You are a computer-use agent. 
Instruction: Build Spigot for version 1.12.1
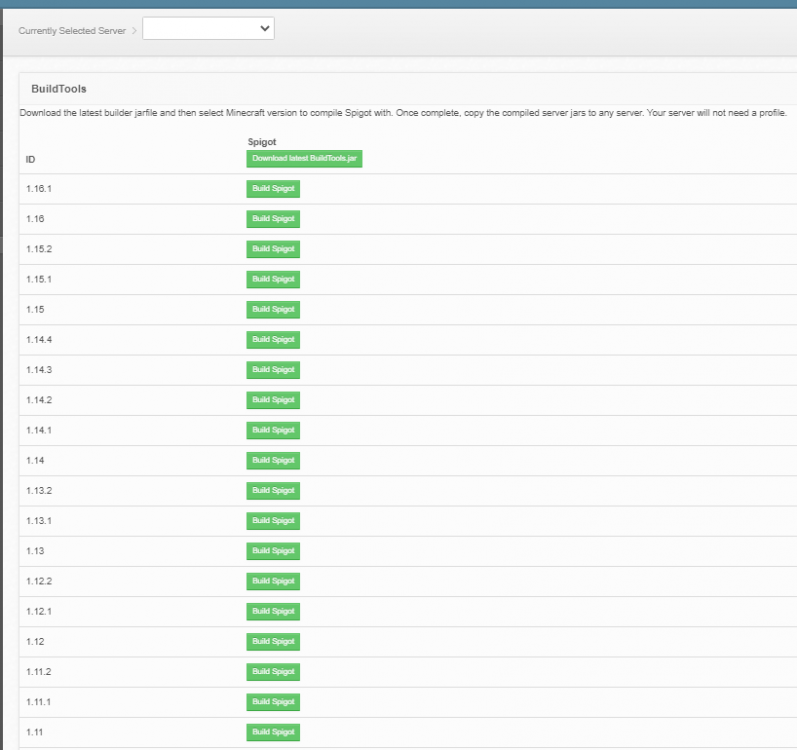coord(273,611)
